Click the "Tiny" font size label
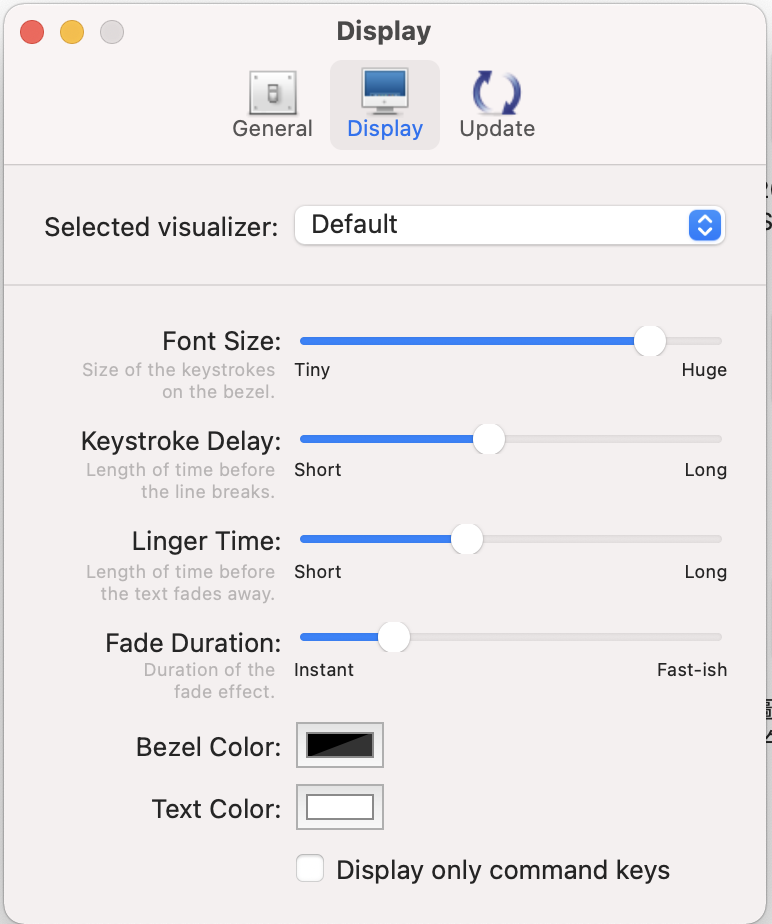 pos(312,370)
